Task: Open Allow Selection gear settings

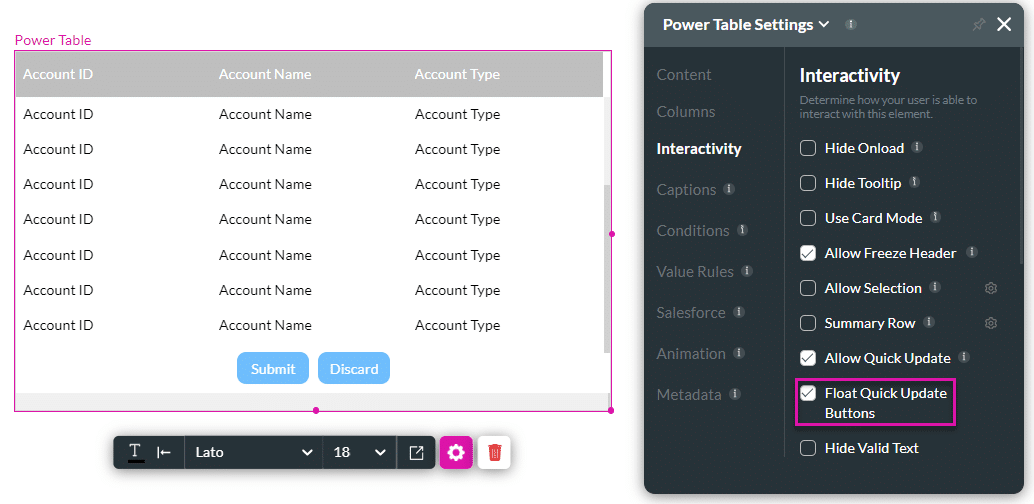Action: pyautogui.click(x=991, y=288)
